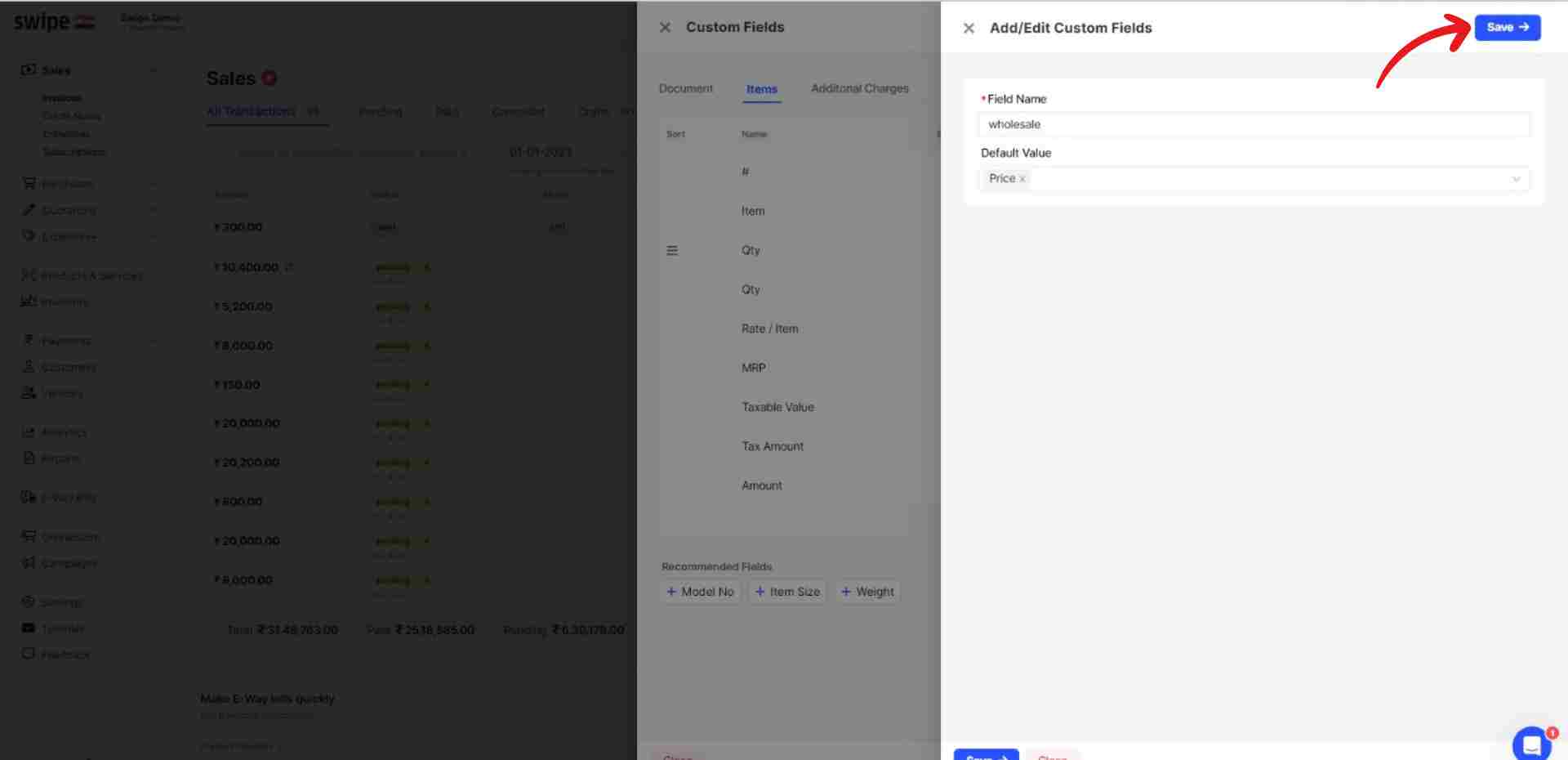The width and height of the screenshot is (1568, 760).
Task: Open the Additional Charges tab
Action: pos(859,88)
